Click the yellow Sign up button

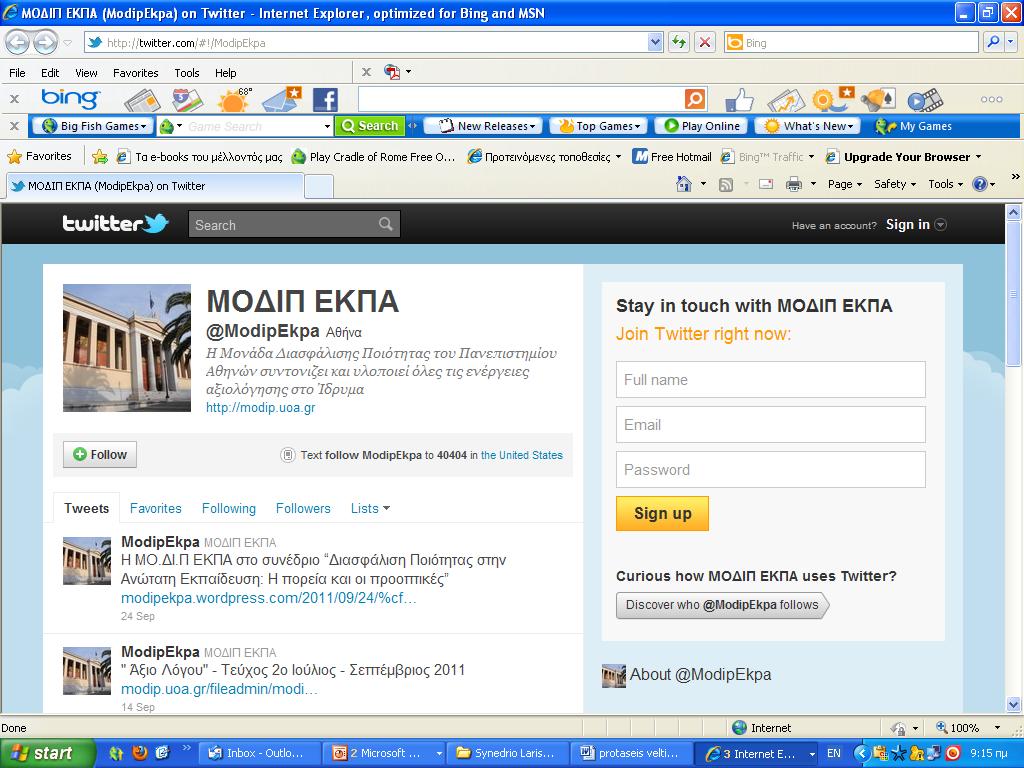(662, 513)
